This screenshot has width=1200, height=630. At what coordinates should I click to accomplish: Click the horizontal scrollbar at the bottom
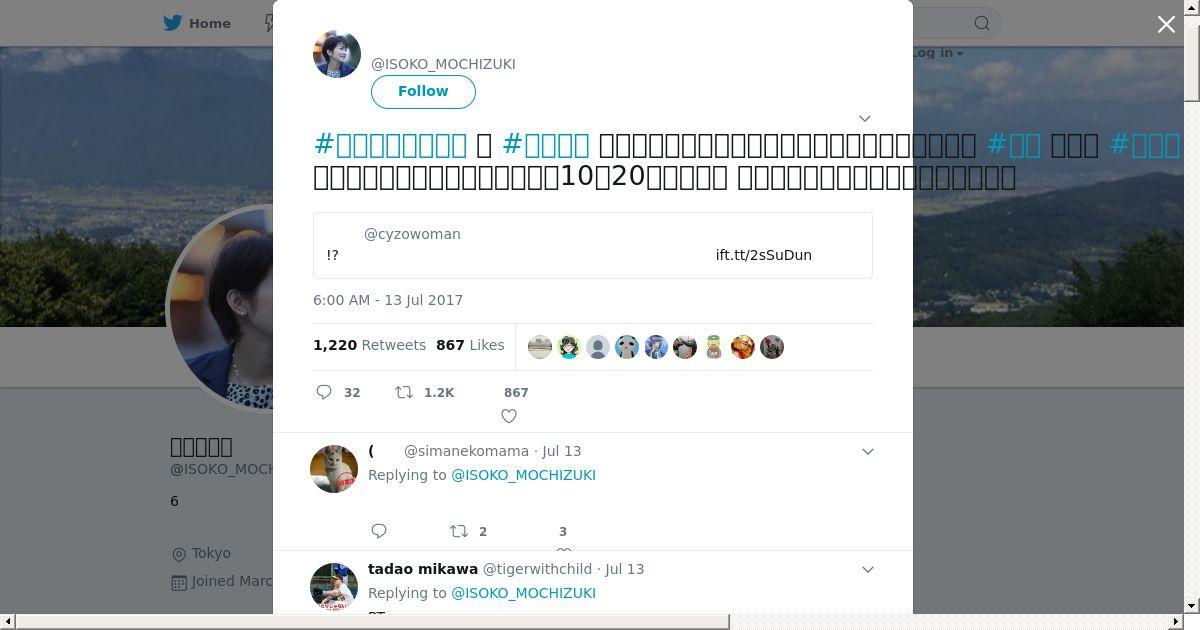(372, 622)
